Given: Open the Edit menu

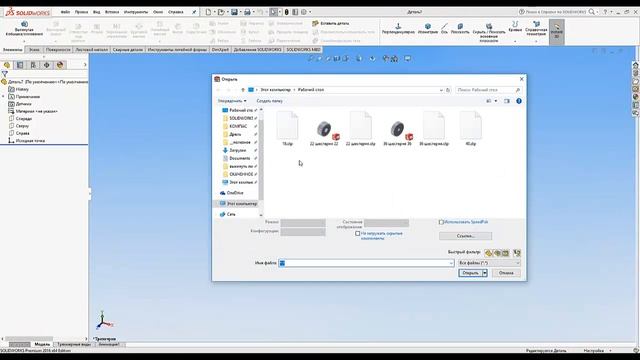Looking at the screenshot, I should coord(81,12).
